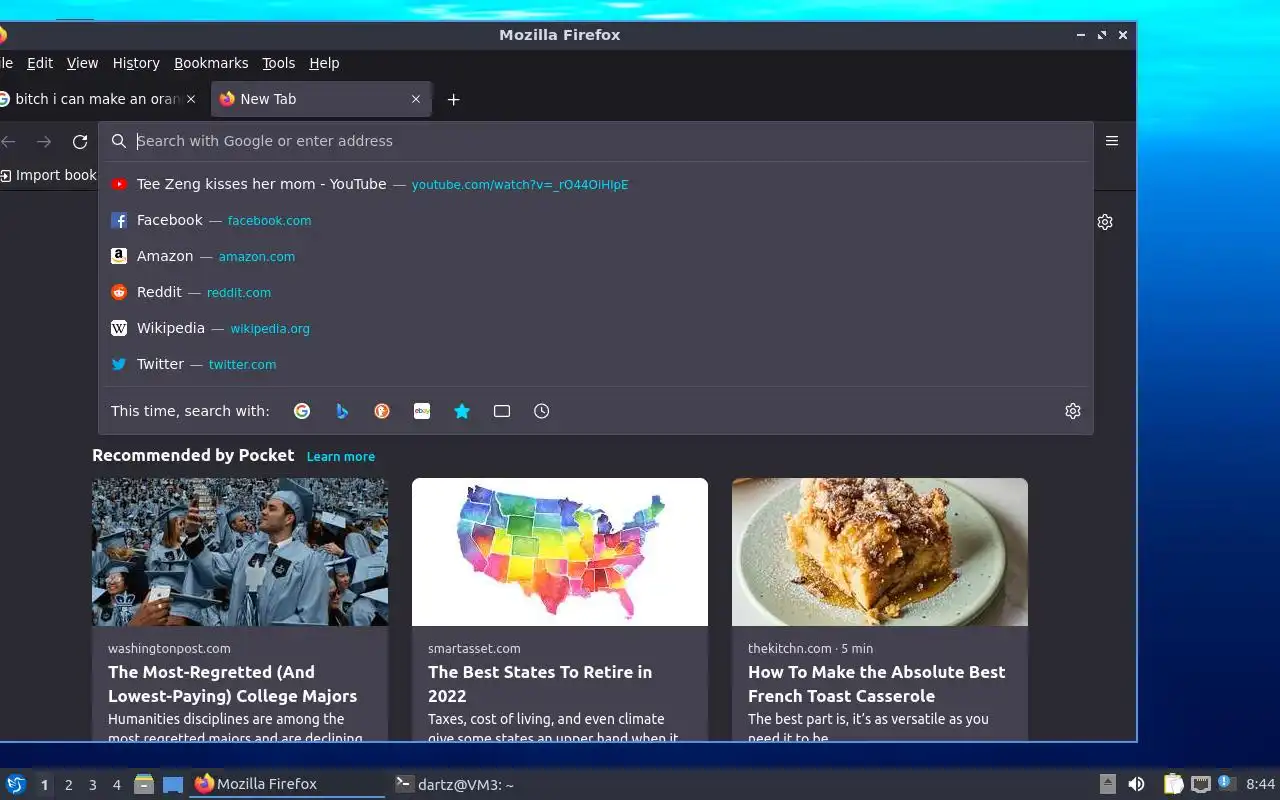Click the eject removable media tray icon

point(1108,784)
